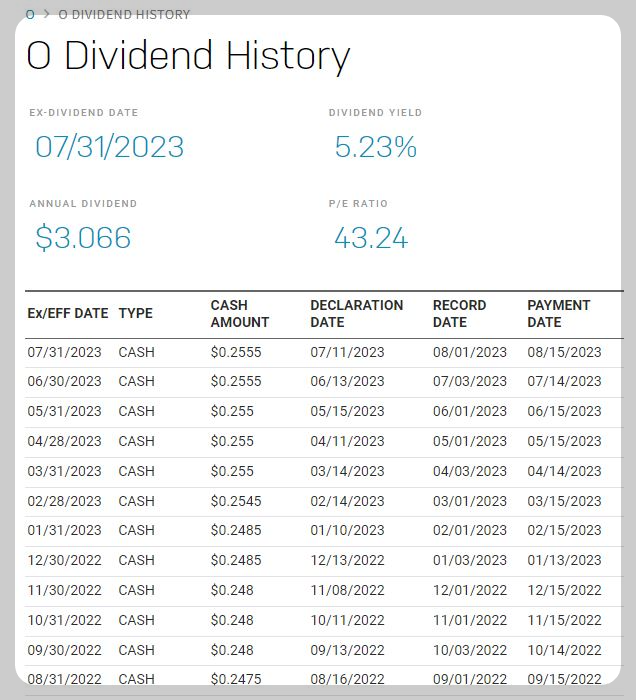Click payment date 04/14/2023

tap(565, 471)
